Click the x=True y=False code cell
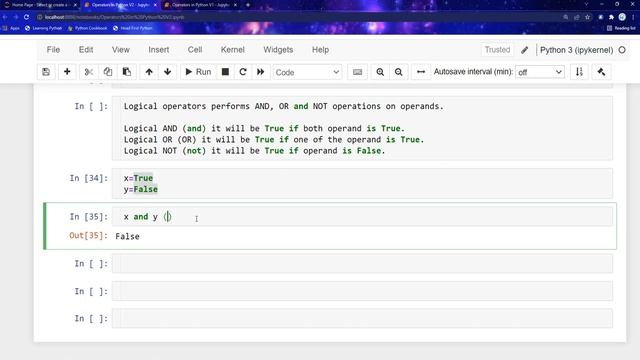The width and height of the screenshot is (640, 360). pos(362,184)
